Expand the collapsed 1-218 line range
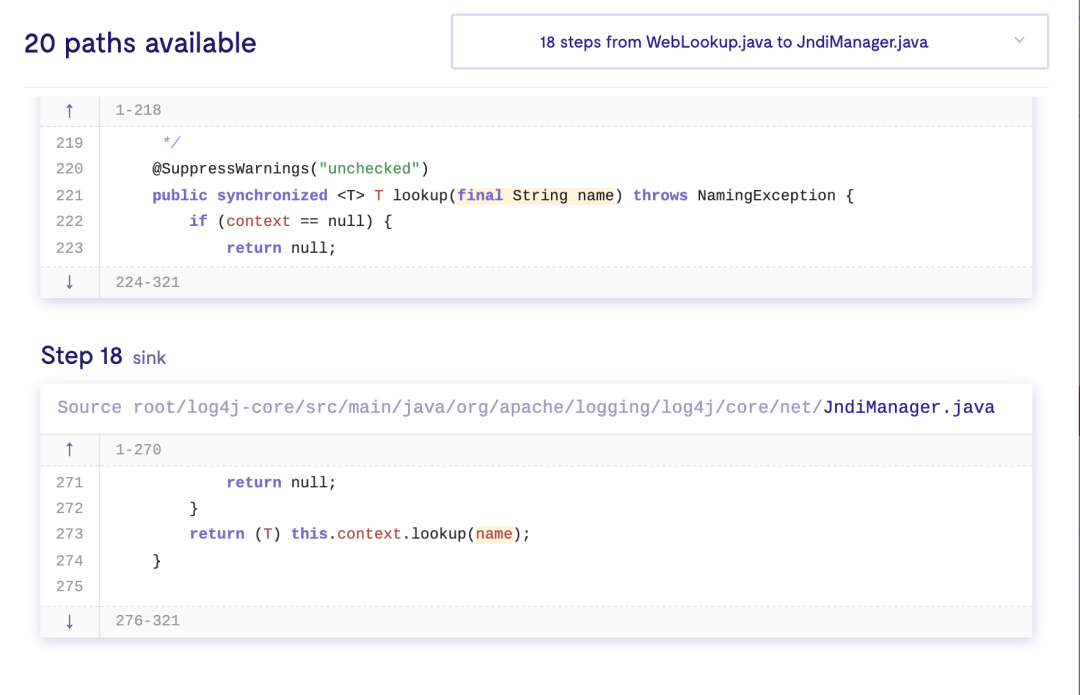This screenshot has height=695, width=1080. point(138,110)
